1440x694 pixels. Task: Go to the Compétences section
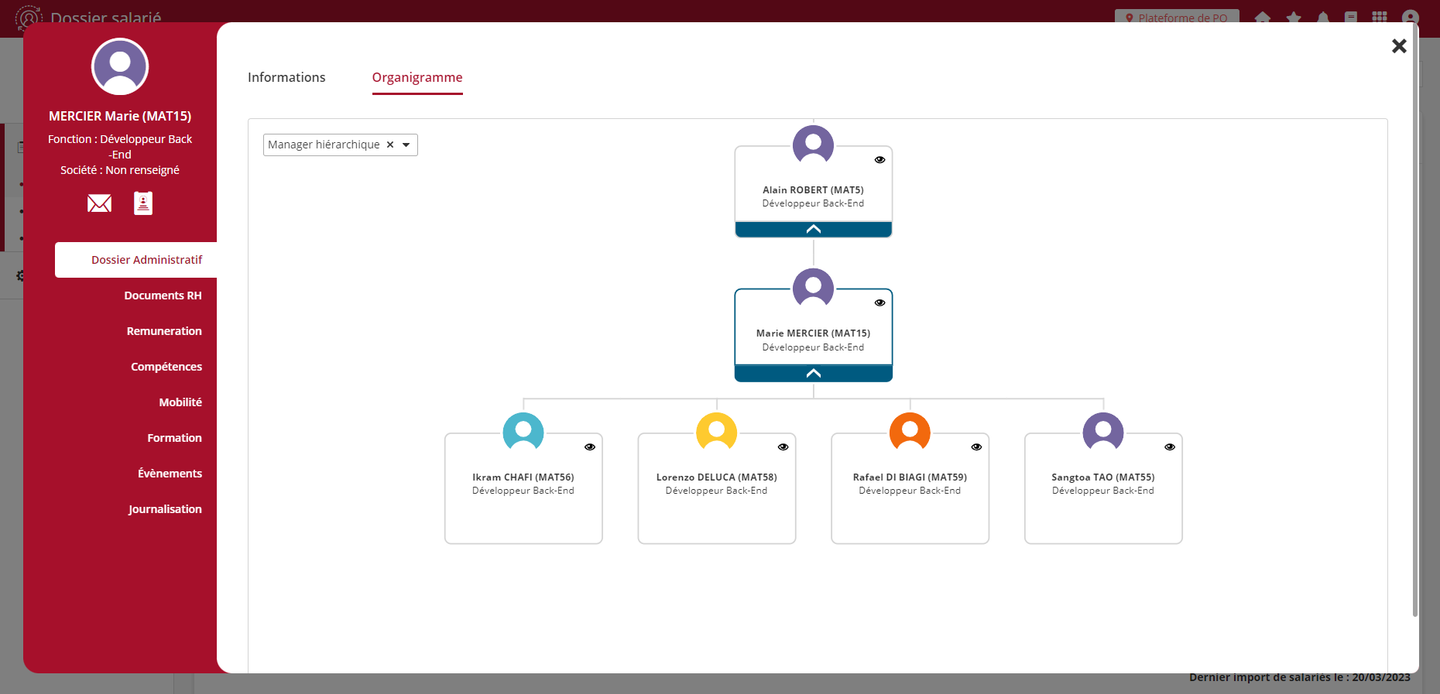pyautogui.click(x=166, y=367)
